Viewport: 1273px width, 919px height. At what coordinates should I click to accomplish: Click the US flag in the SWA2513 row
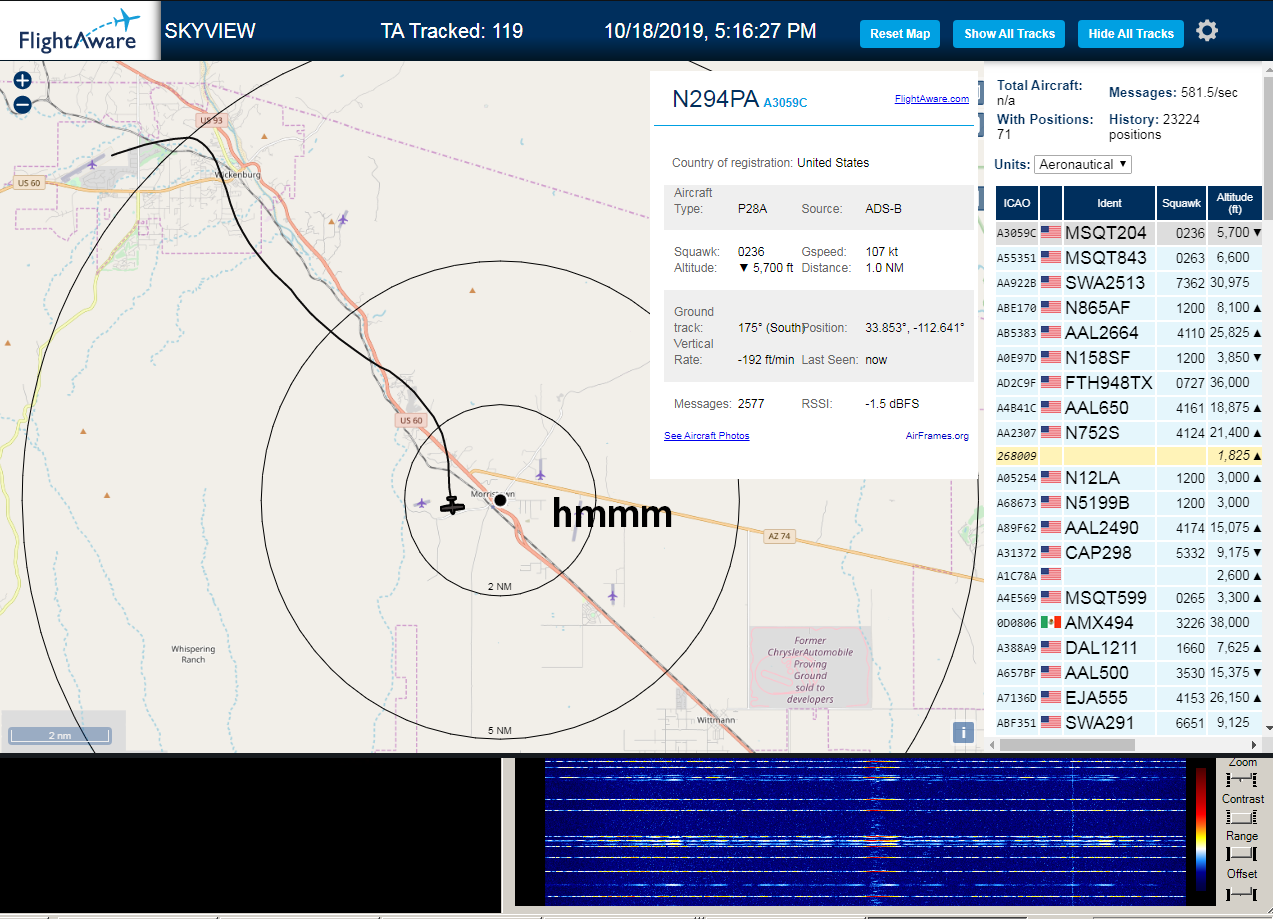[x=1051, y=282]
